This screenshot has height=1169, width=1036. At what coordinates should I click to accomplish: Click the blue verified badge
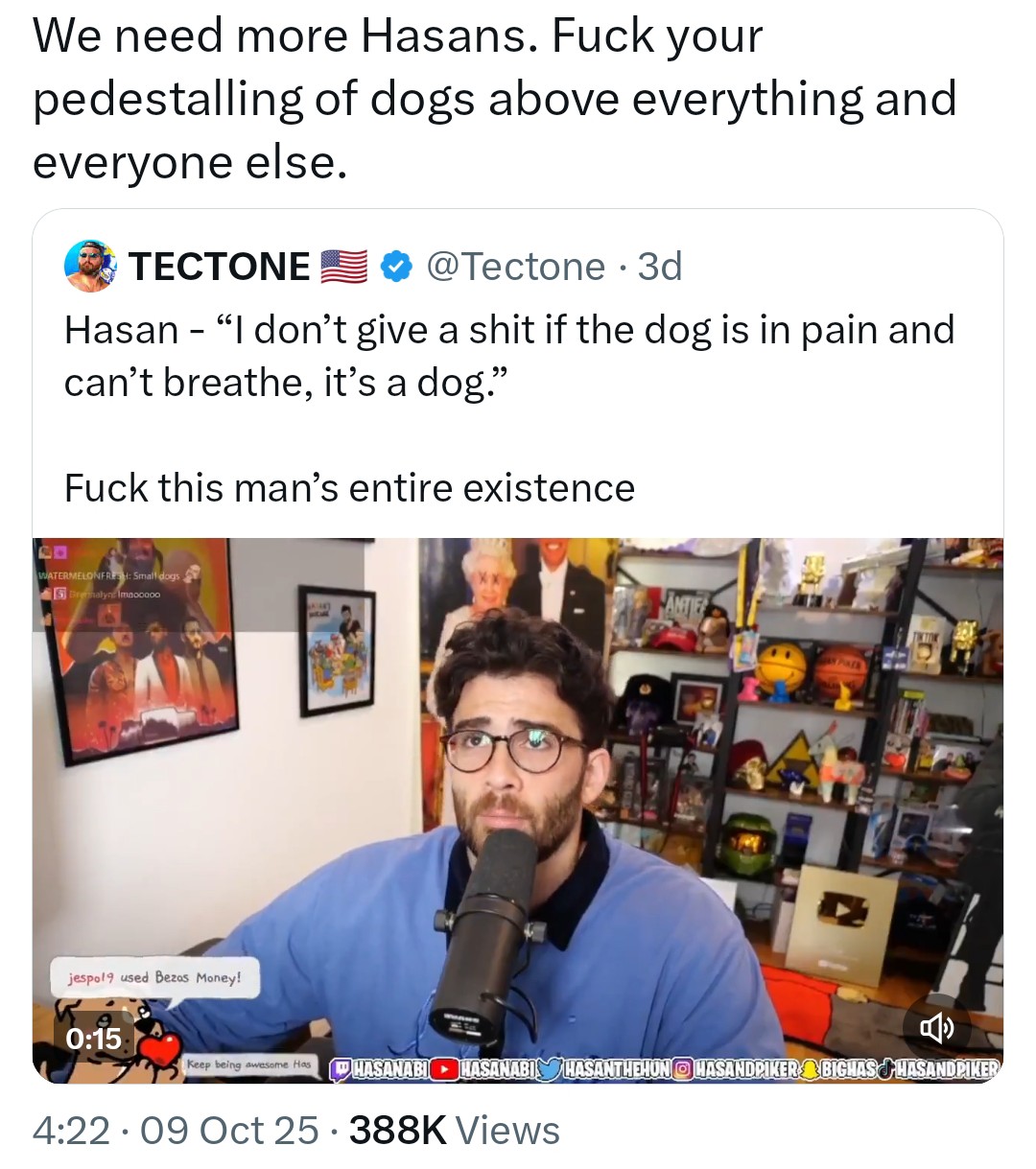(x=397, y=267)
